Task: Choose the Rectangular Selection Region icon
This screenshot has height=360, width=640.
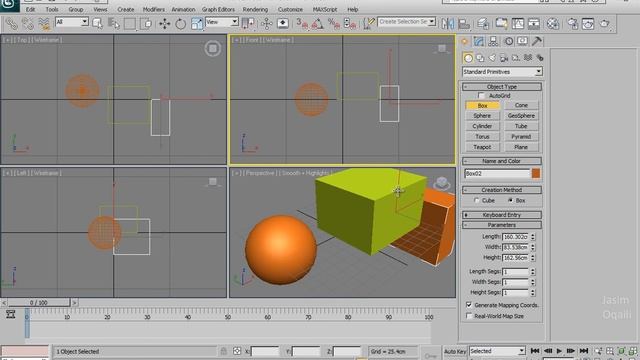Action: point(130,24)
